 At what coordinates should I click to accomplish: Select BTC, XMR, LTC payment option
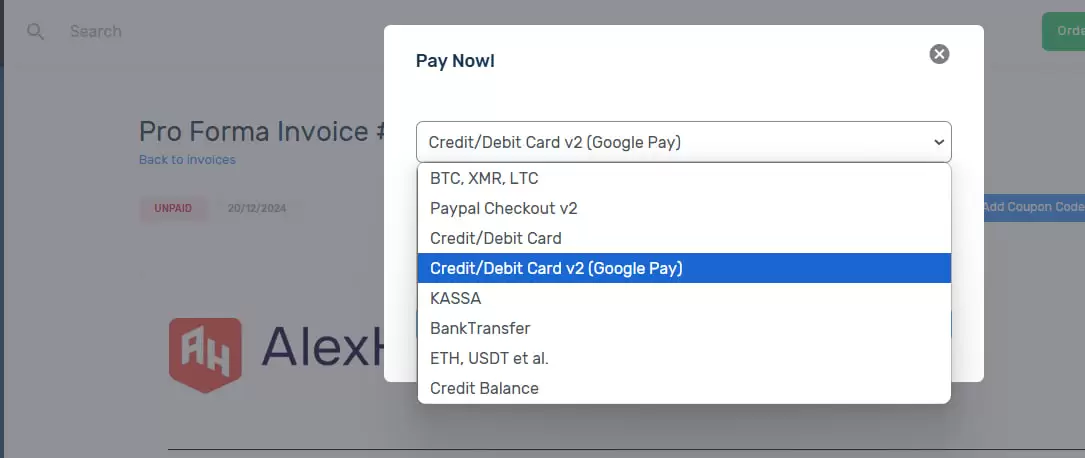pyautogui.click(x=684, y=178)
